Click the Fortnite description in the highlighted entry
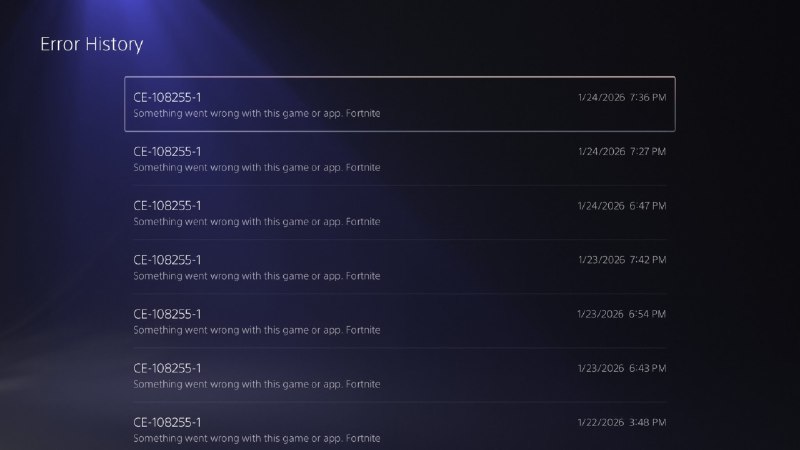This screenshot has height=450, width=800. (x=257, y=113)
